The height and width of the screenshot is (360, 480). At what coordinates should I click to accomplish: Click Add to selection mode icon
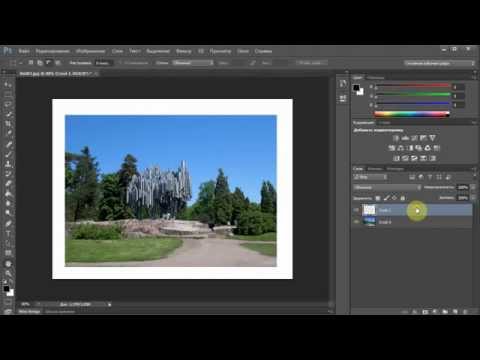pos(40,63)
